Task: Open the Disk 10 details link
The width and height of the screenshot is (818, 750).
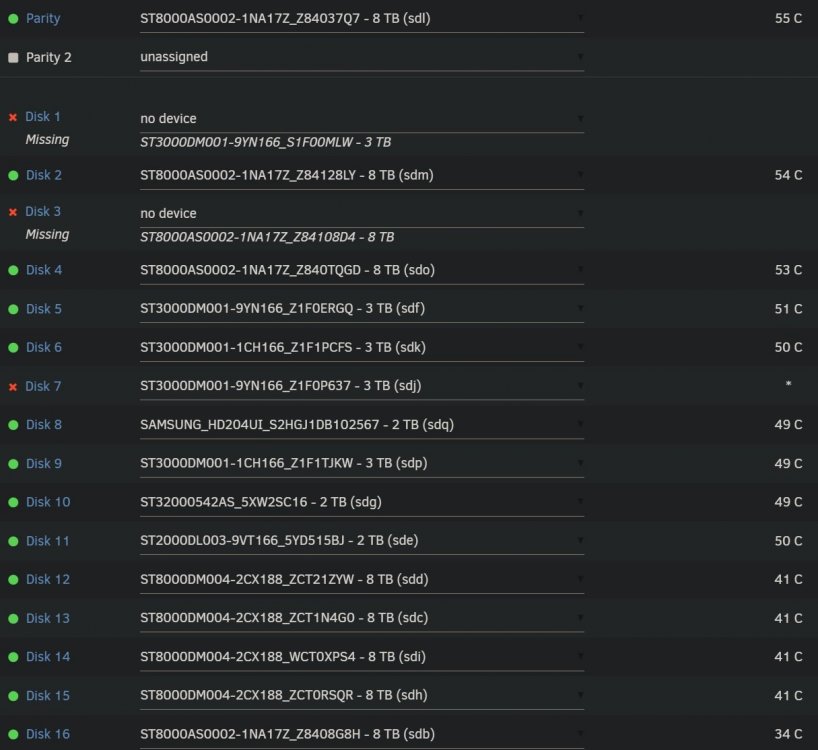Action: click(x=48, y=502)
